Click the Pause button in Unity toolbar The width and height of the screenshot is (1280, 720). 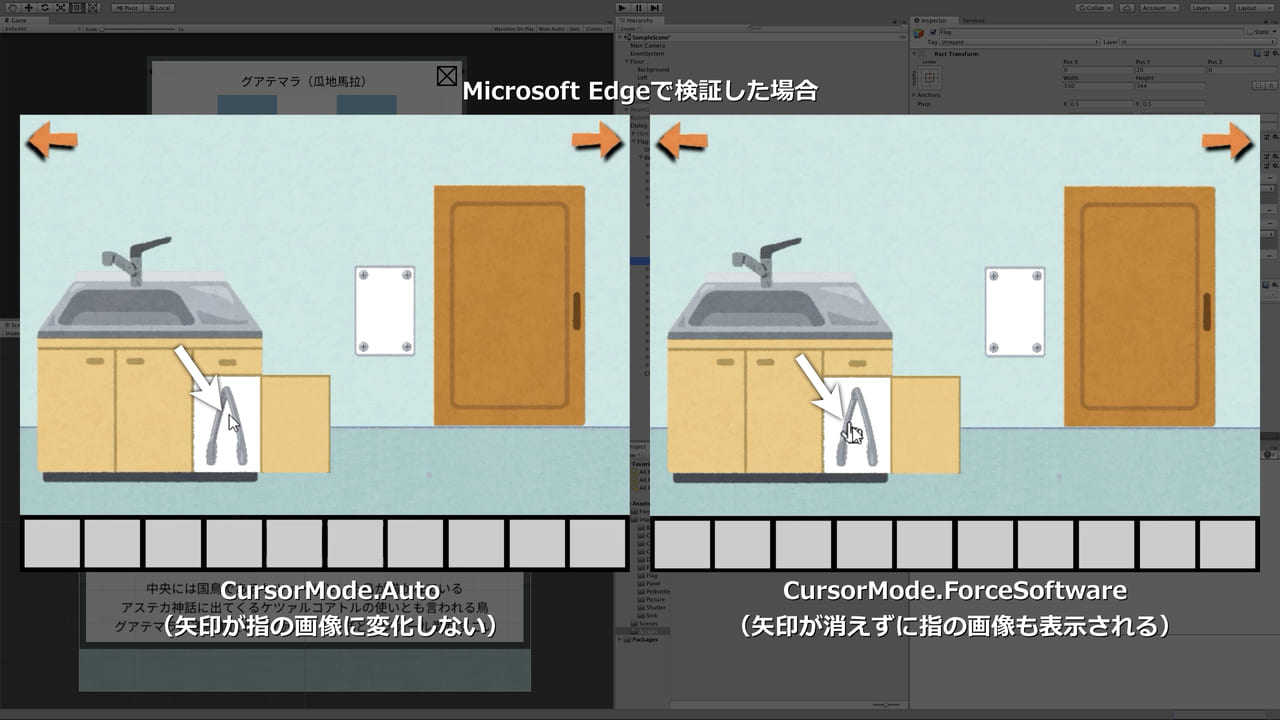[x=638, y=7]
